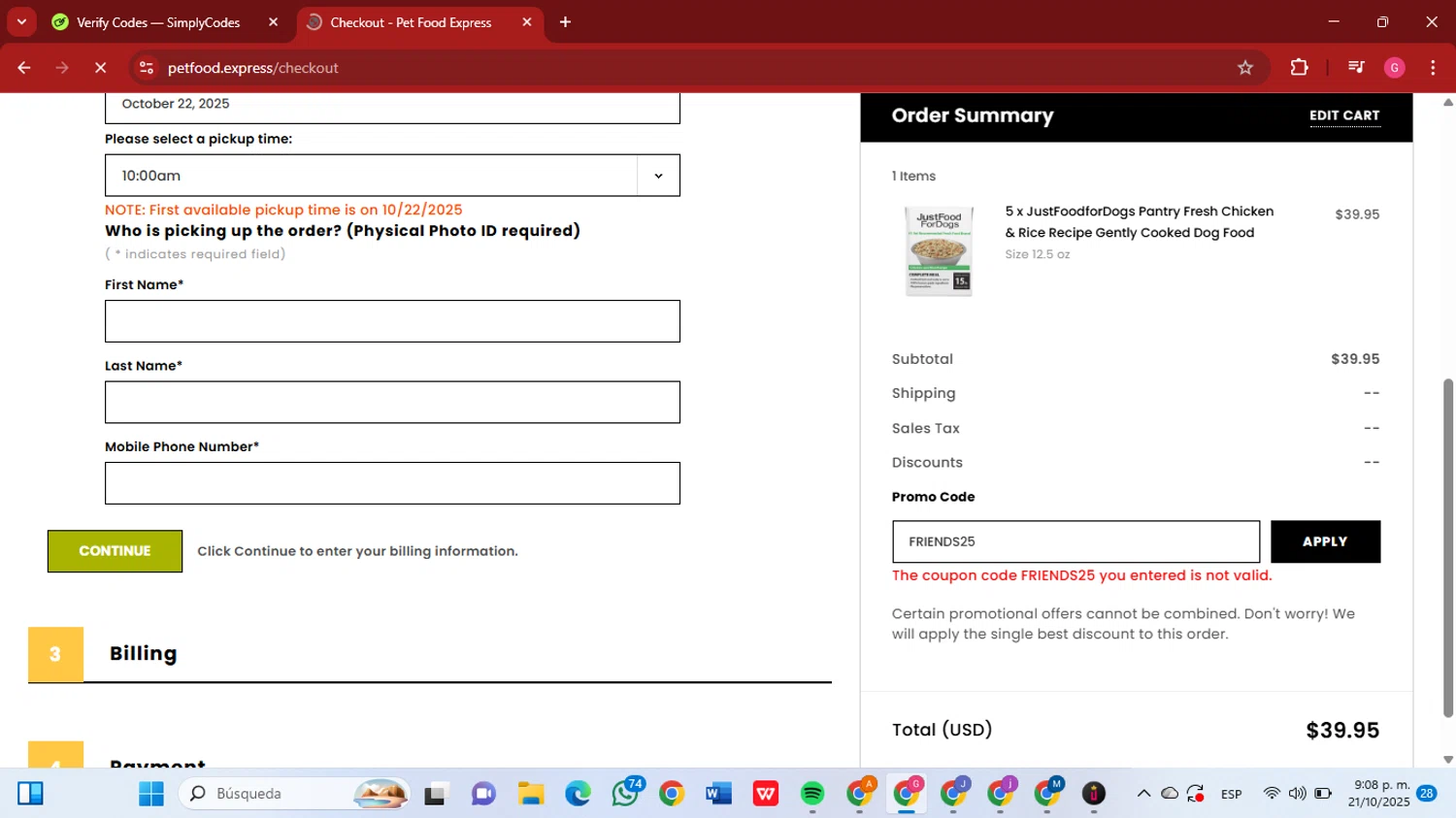Open Microsoft Word from the taskbar
1456x818 pixels.
click(718, 794)
